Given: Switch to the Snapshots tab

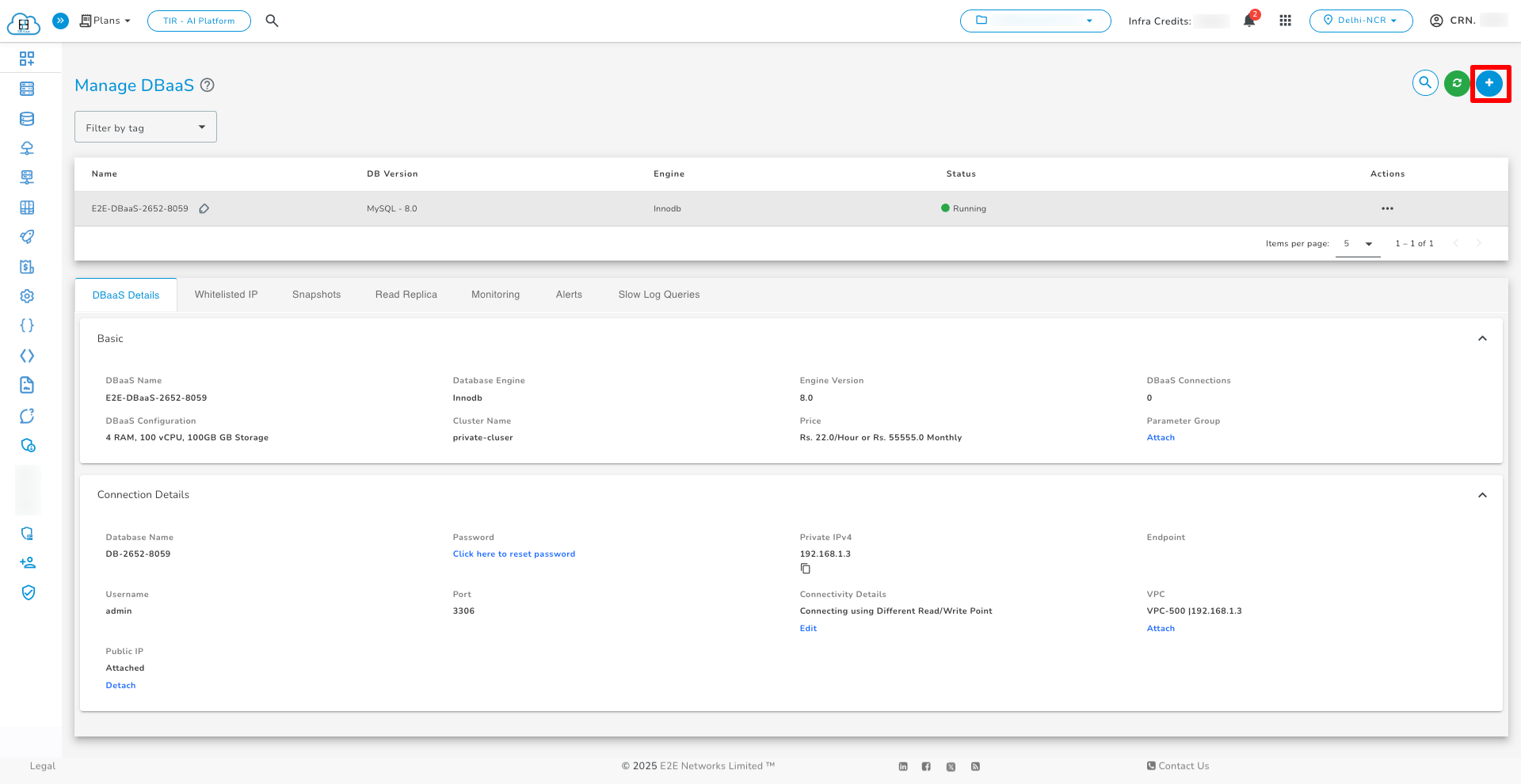Looking at the screenshot, I should 316,295.
